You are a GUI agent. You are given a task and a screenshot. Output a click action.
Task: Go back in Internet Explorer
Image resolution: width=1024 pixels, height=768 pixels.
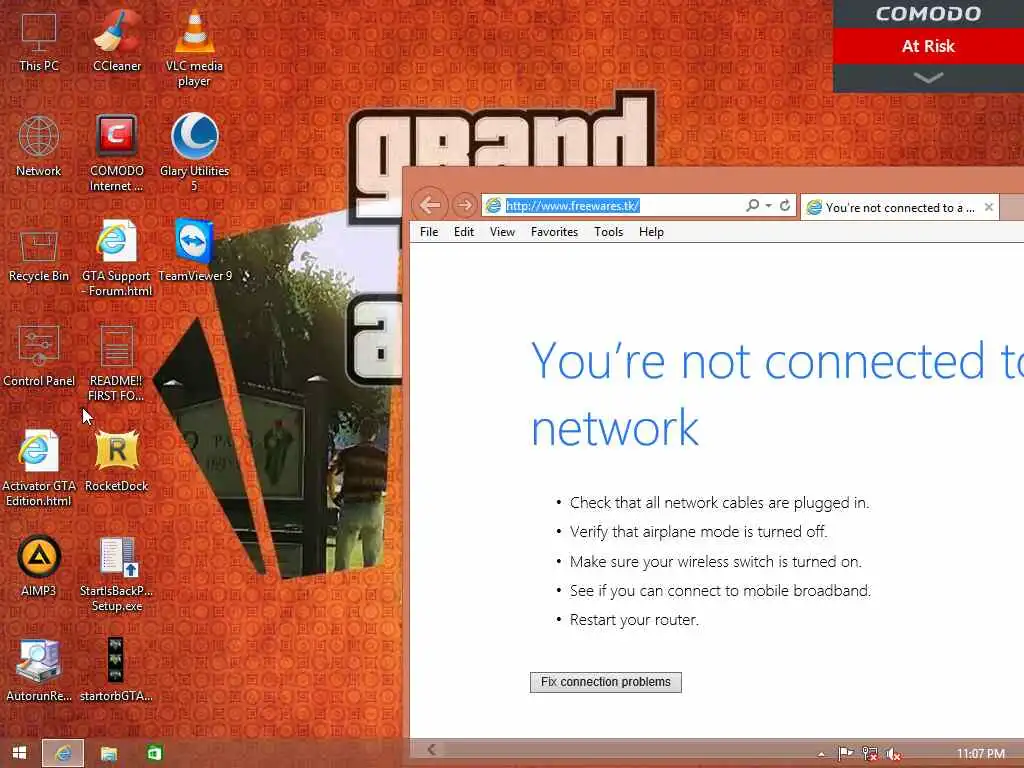[430, 205]
